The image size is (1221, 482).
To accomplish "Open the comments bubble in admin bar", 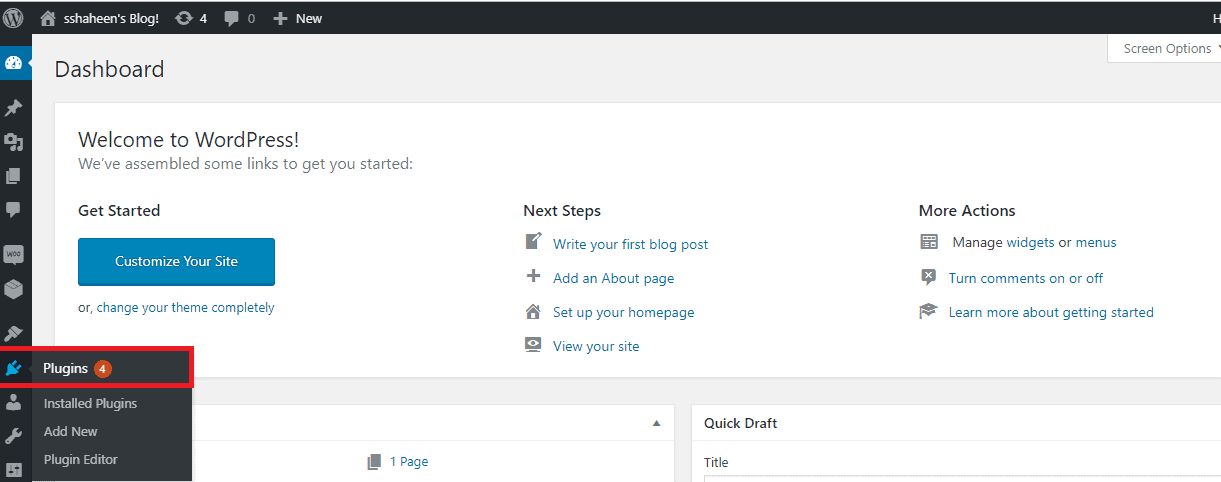I will (239, 18).
